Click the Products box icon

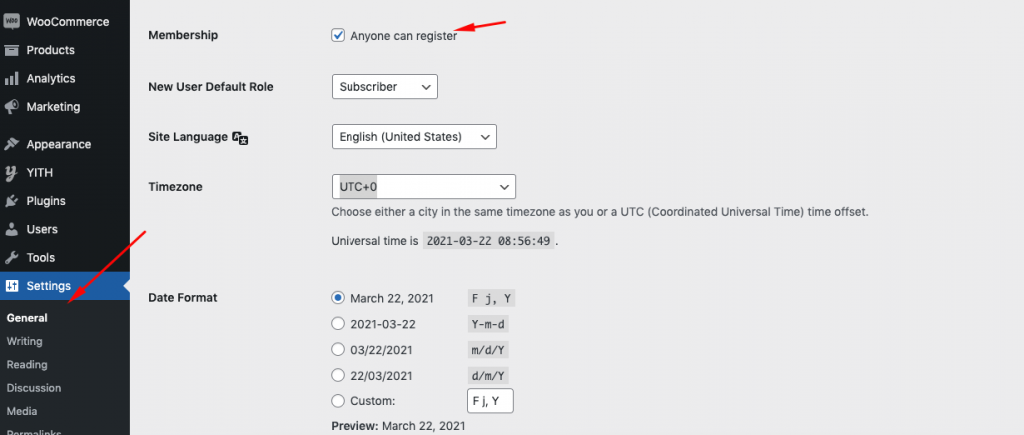tap(12, 50)
